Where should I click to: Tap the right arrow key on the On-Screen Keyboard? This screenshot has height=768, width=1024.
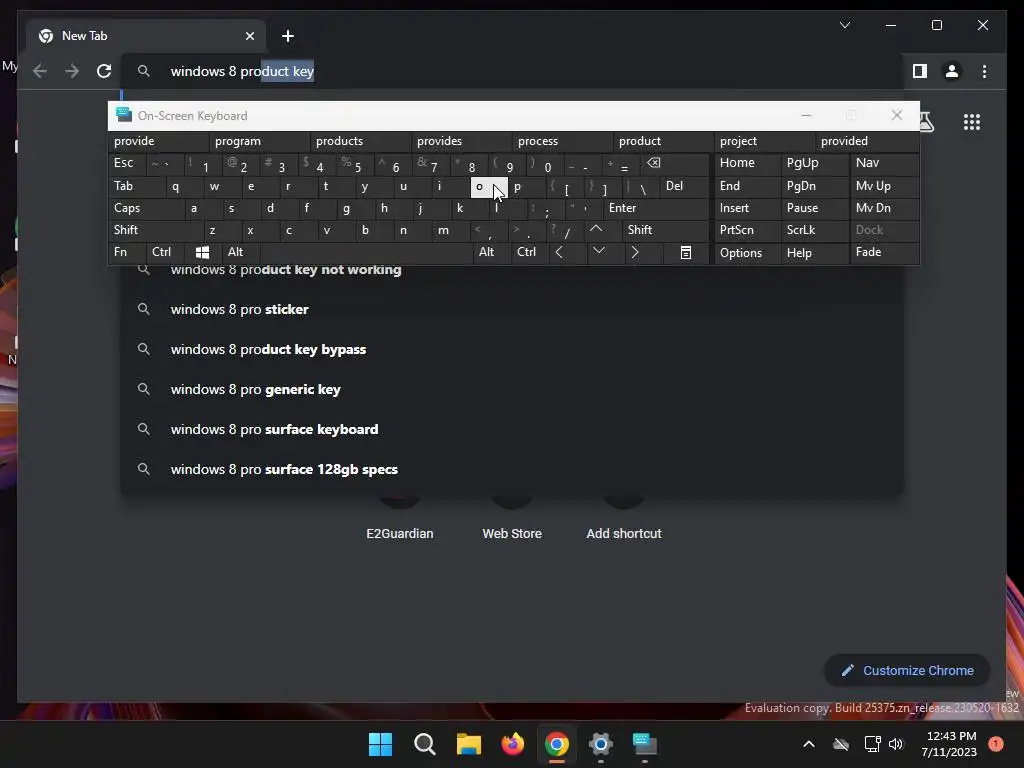pyautogui.click(x=634, y=252)
